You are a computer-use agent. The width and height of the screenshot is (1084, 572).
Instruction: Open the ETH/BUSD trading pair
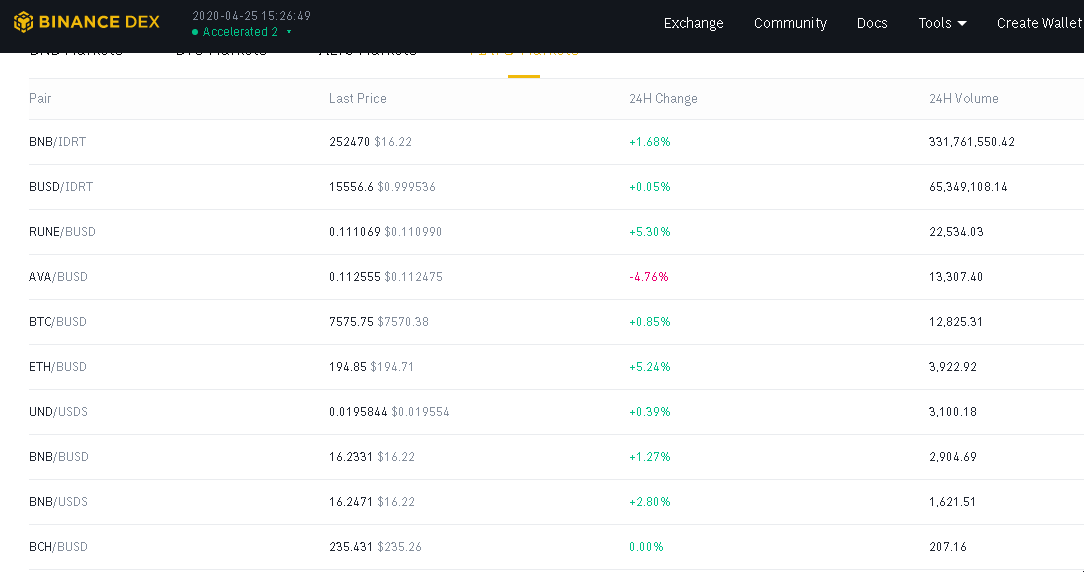tap(57, 367)
